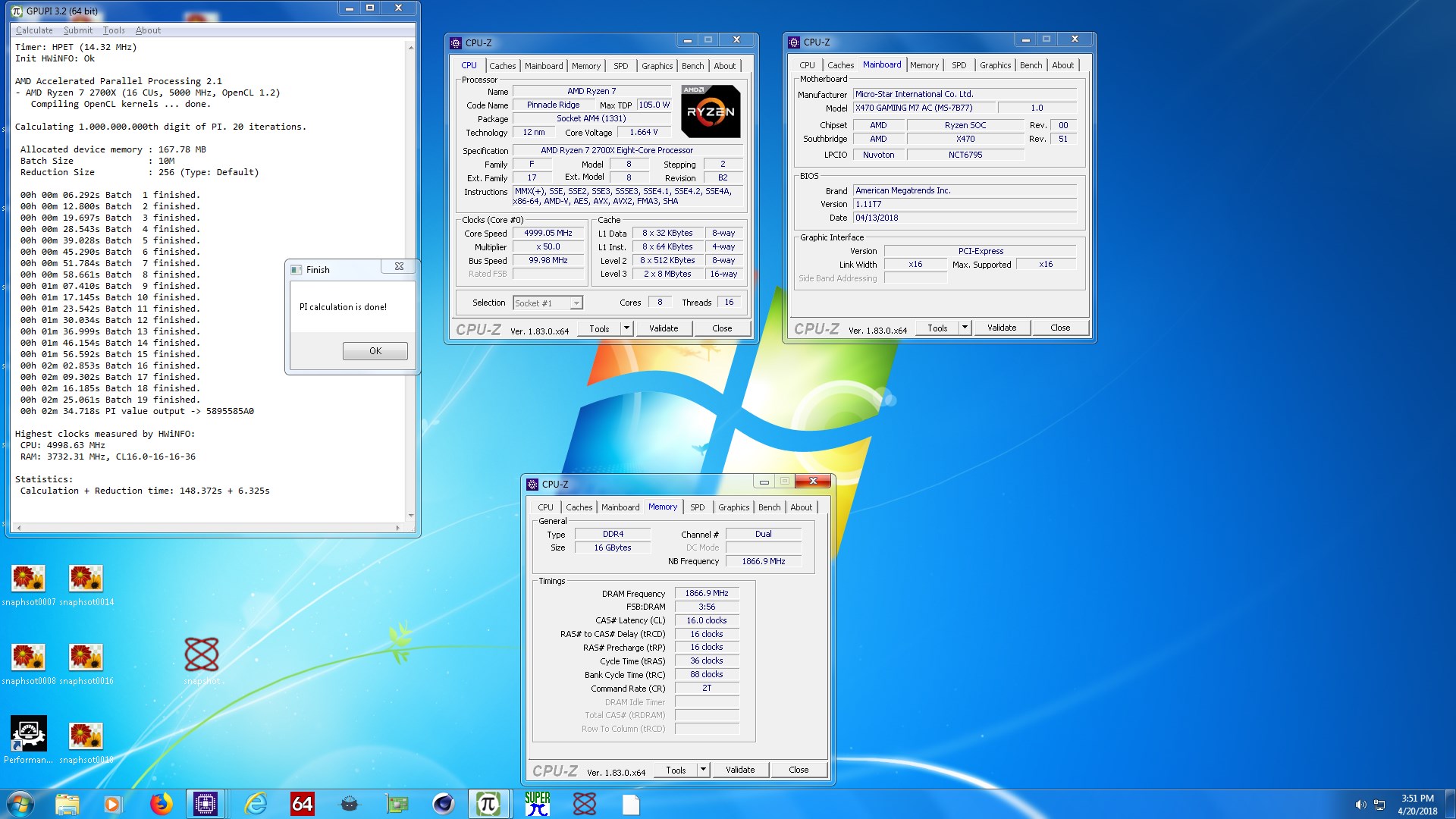The image size is (1456, 819).
Task: Click the cat-face taskbar icon
Action: (x=349, y=804)
